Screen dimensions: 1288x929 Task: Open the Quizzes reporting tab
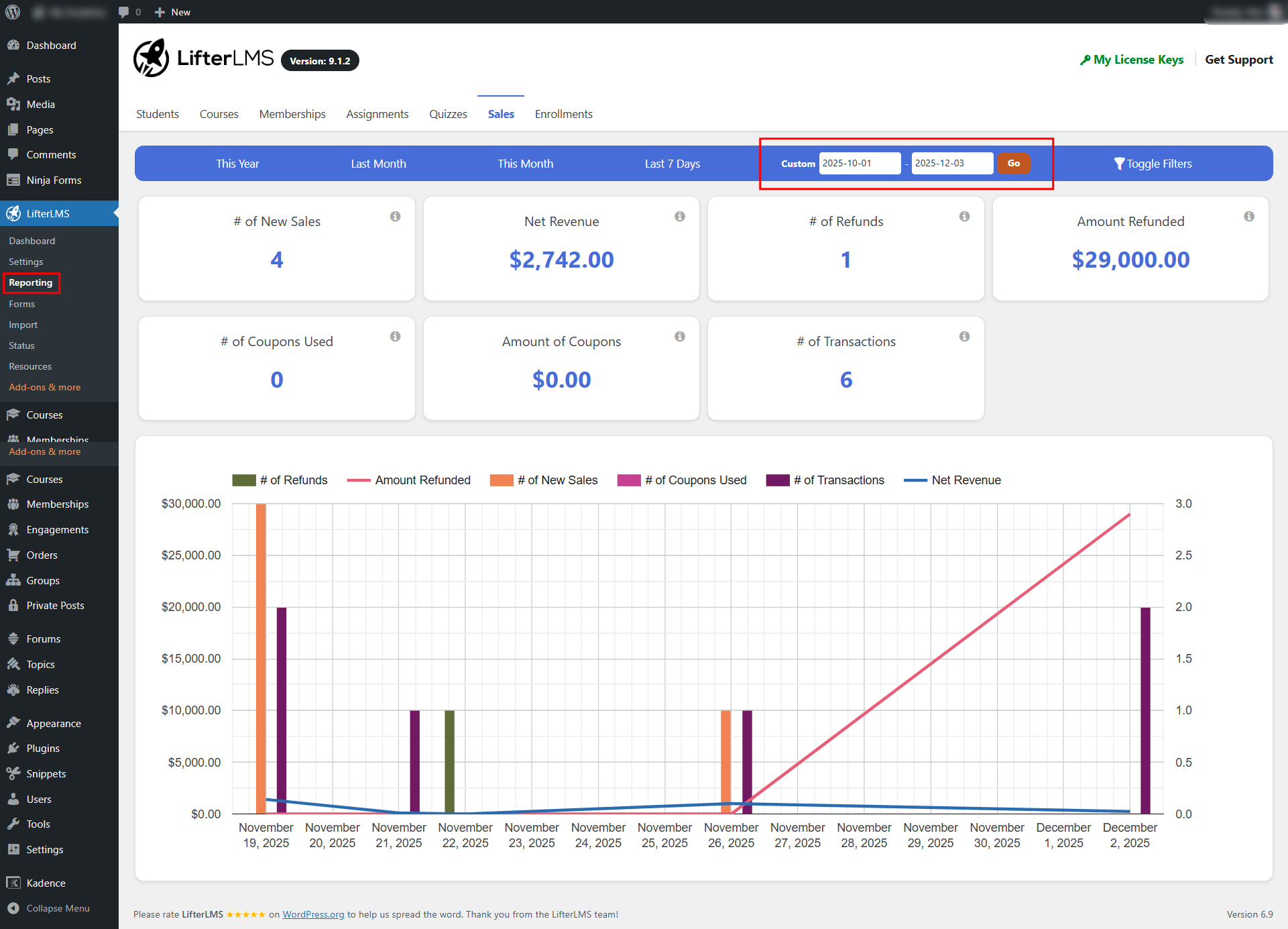(x=449, y=114)
